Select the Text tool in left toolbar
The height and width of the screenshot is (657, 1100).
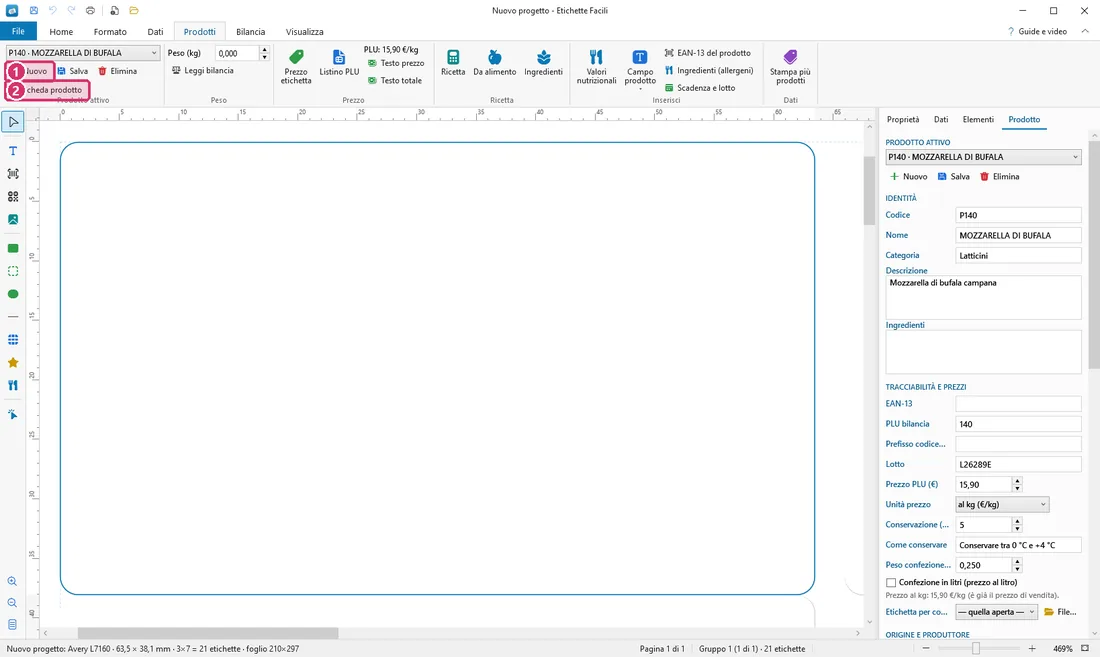[13, 151]
